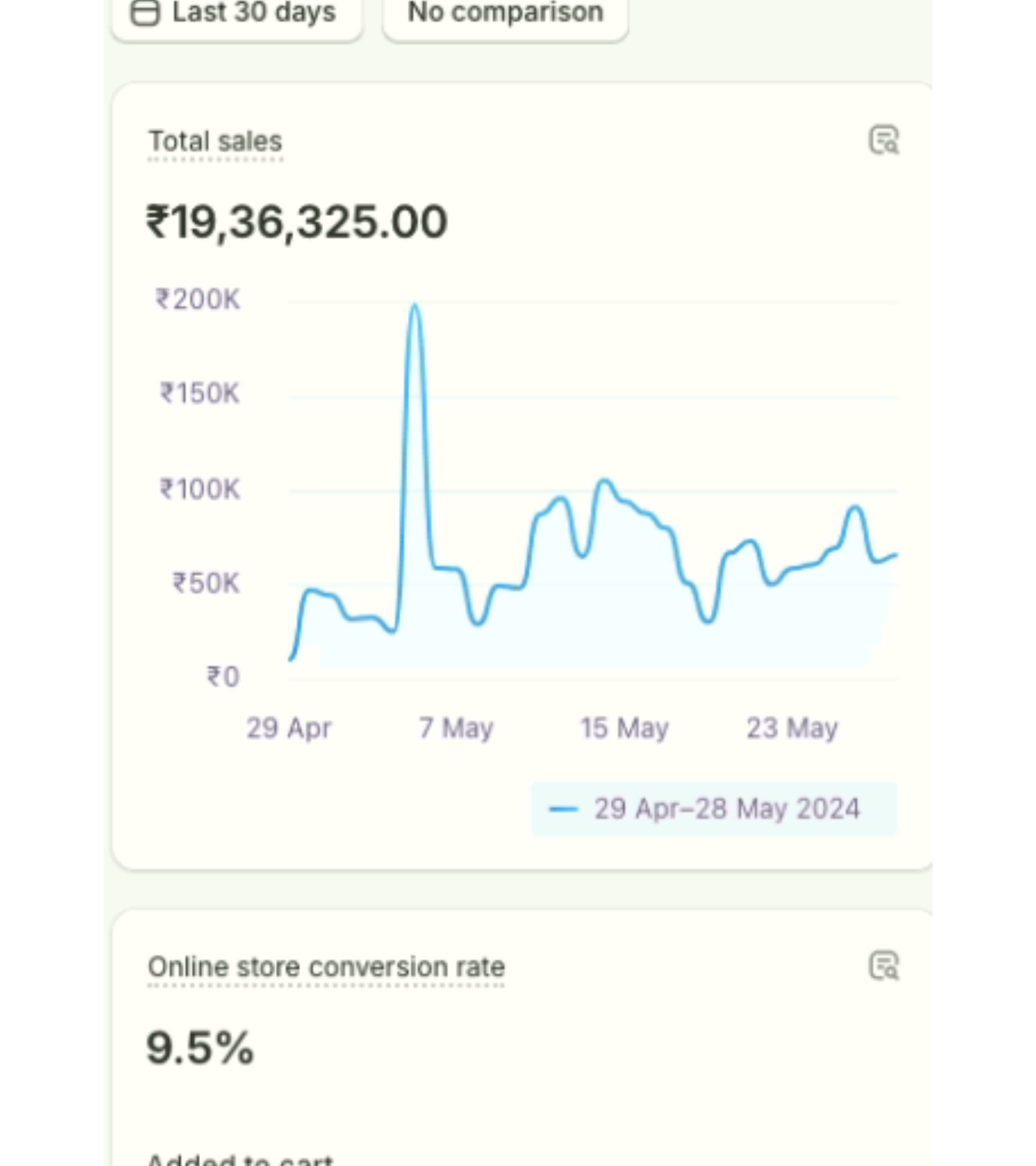Click the chart peak near 15 May
1036x1166 pixels.
click(605, 481)
